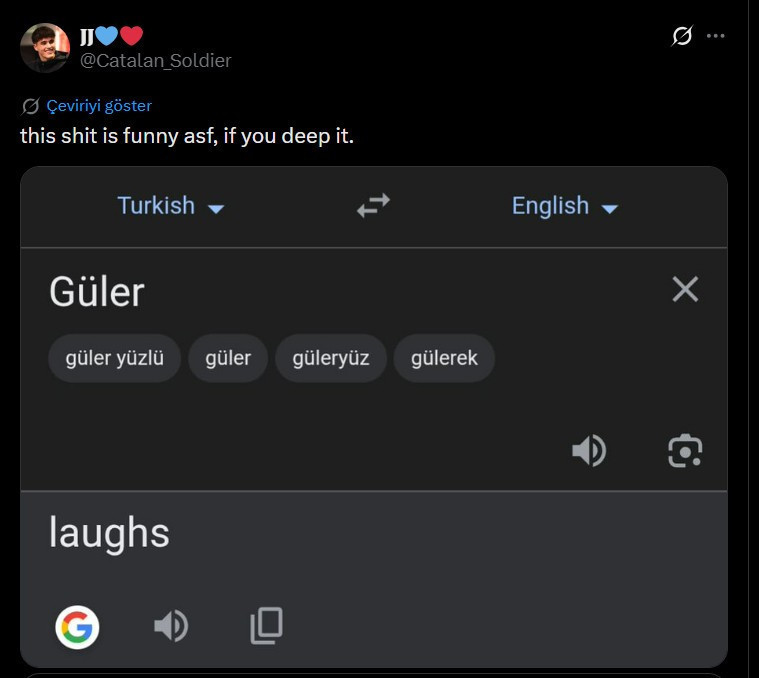The width and height of the screenshot is (759, 678).
Task: Open the English target language dropdown
Action: point(565,206)
